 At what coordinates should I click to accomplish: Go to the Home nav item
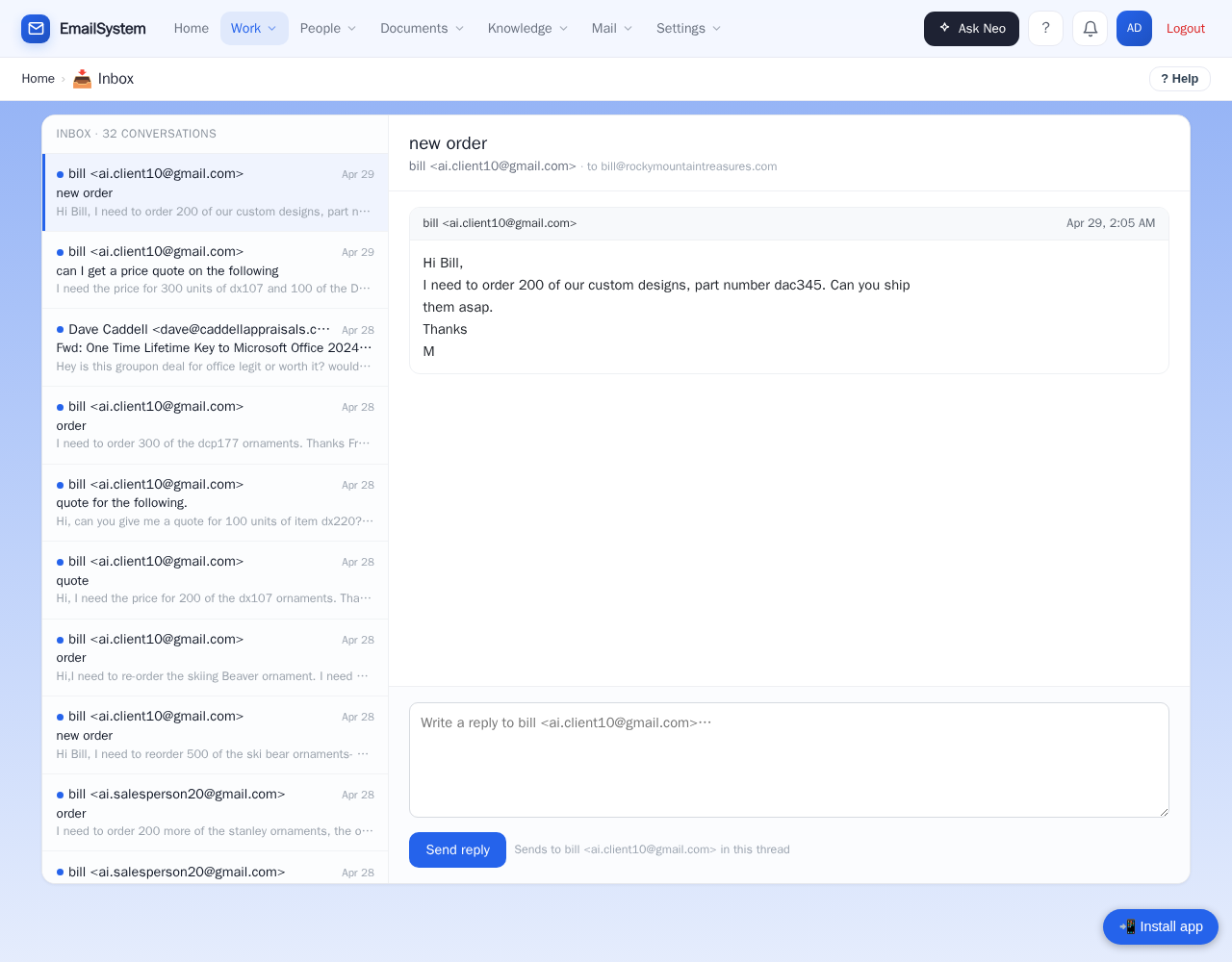(x=192, y=29)
